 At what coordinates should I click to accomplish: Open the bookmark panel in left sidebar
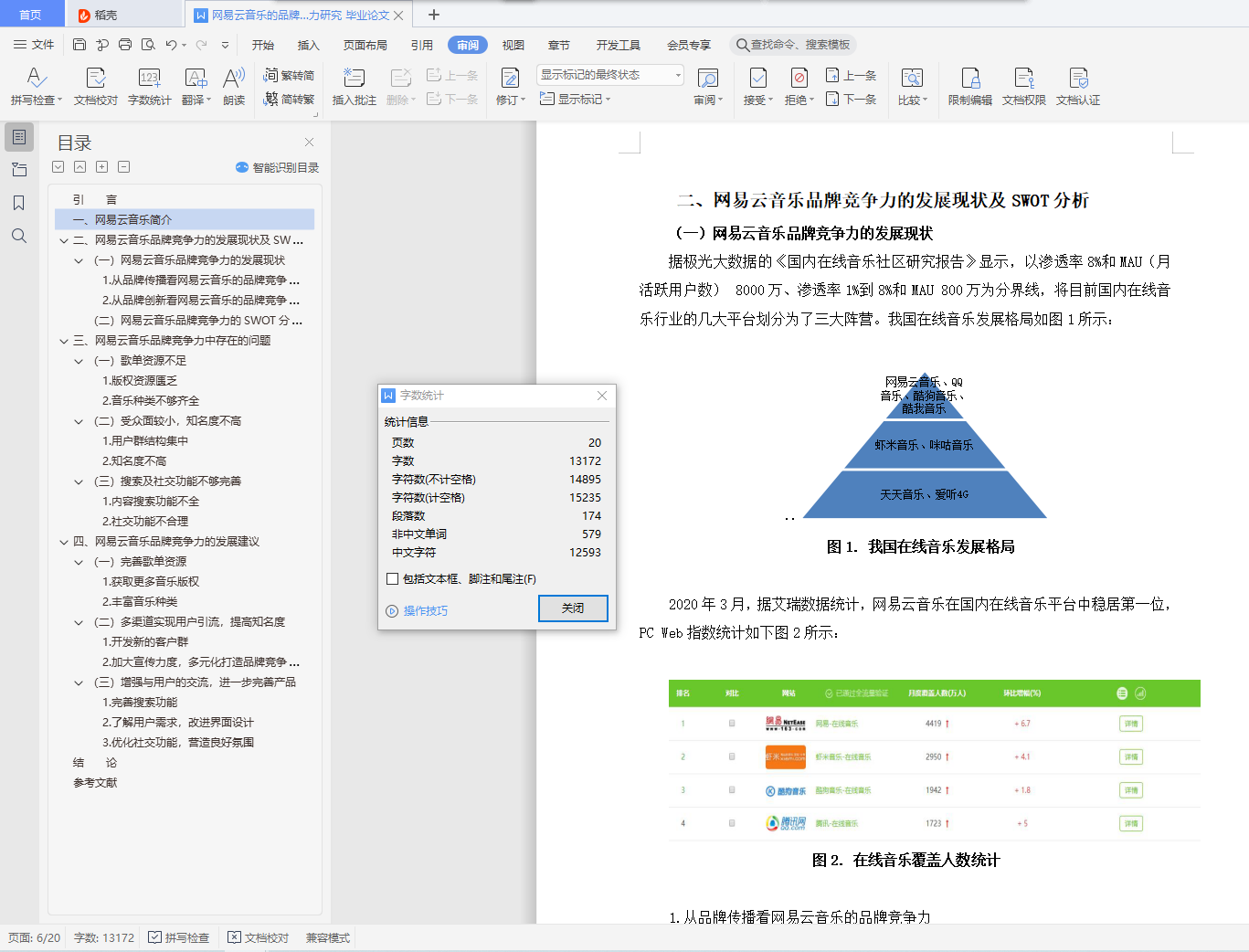(19, 203)
